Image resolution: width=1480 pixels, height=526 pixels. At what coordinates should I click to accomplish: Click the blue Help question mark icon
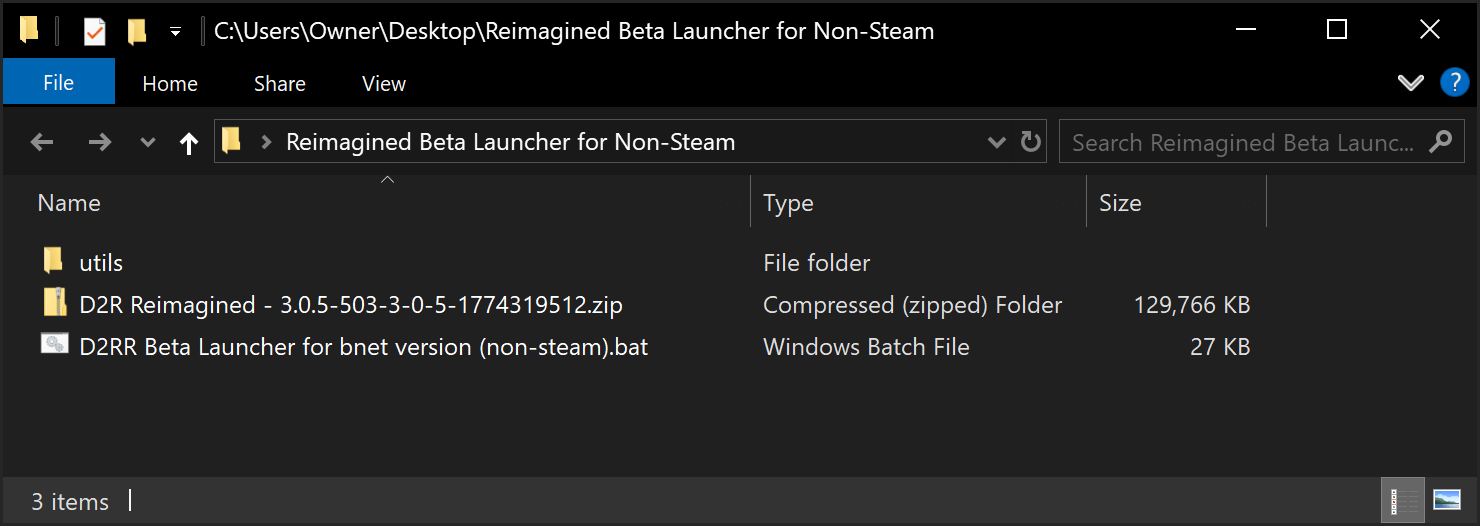1453,83
